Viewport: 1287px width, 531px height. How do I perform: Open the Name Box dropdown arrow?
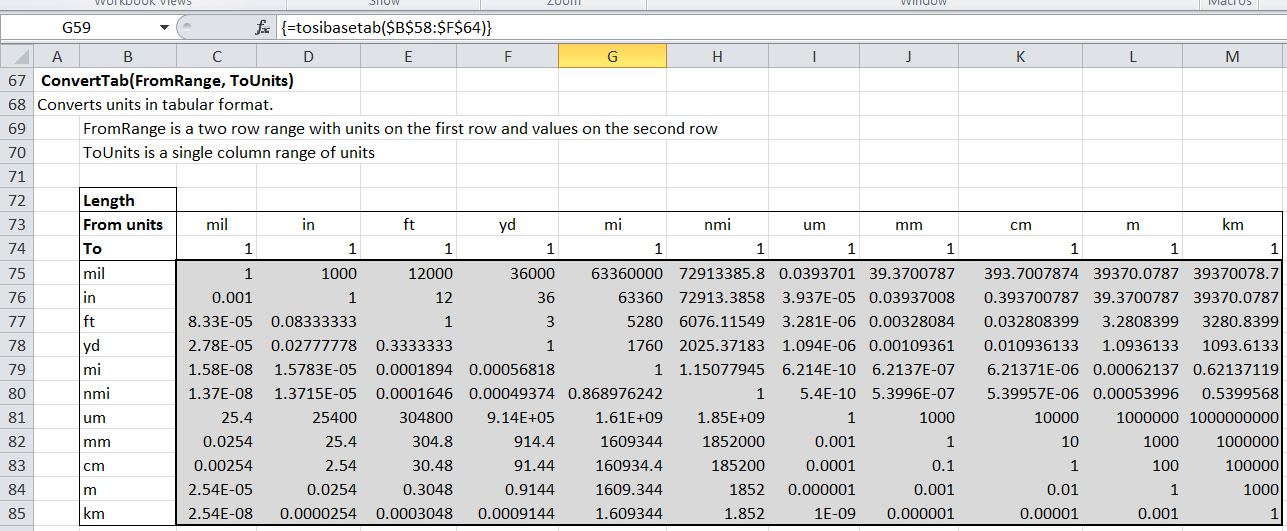point(164,28)
